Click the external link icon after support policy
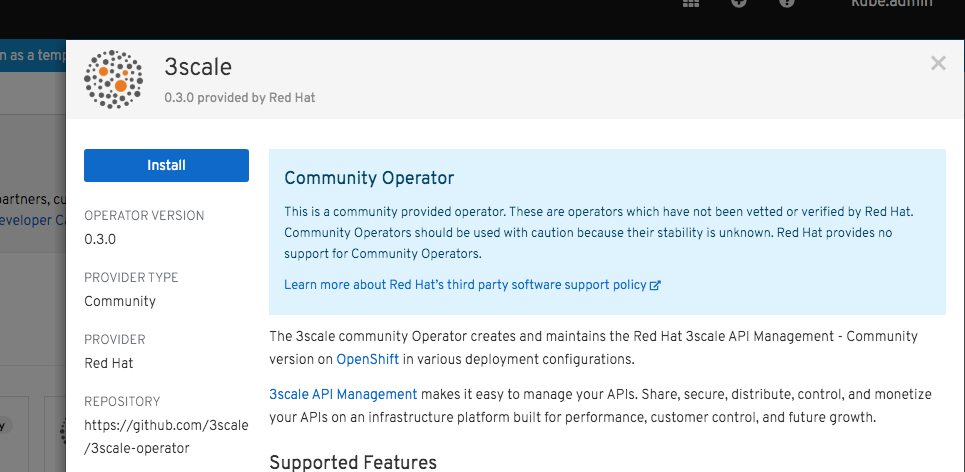Image resolution: width=965 pixels, height=472 pixels. coord(655,285)
